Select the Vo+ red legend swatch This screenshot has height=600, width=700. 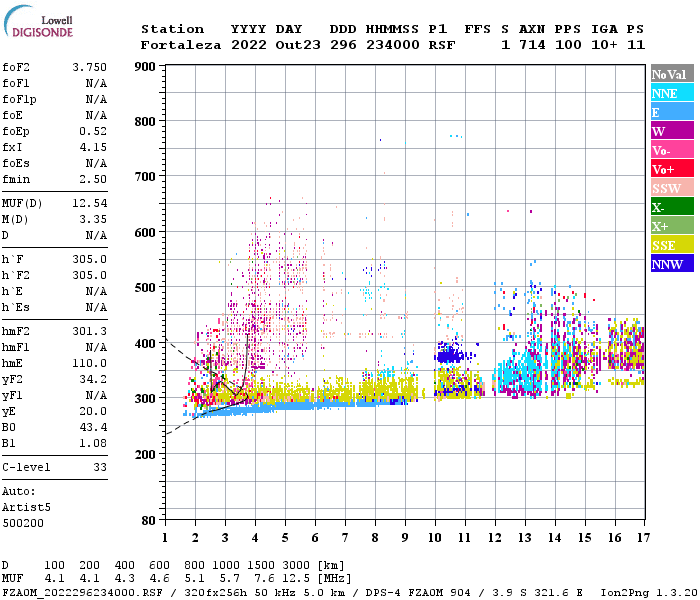(672, 168)
